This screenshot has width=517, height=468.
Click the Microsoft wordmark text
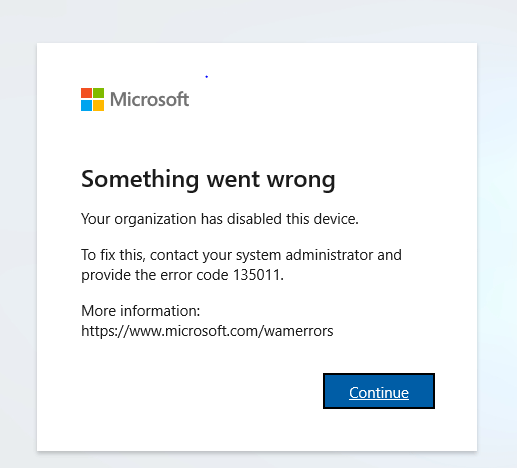pyautogui.click(x=150, y=99)
